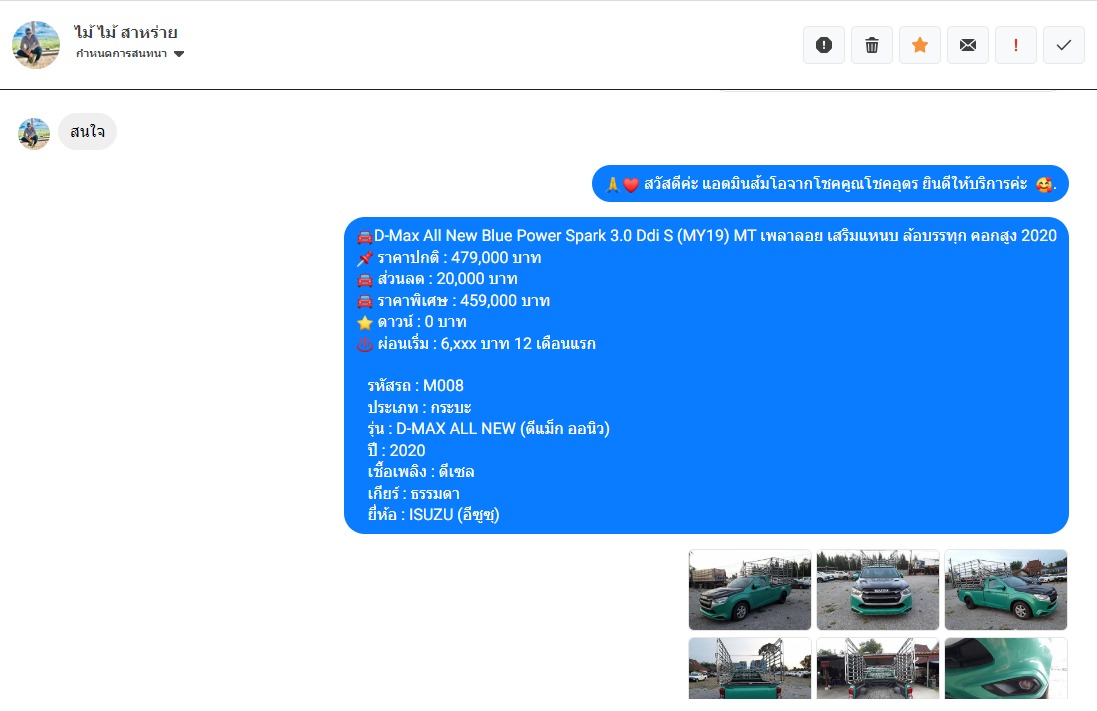Viewport: 1097px width, 711px height.
Task: Open the contact's profile photo in the header
Action: click(x=36, y=45)
